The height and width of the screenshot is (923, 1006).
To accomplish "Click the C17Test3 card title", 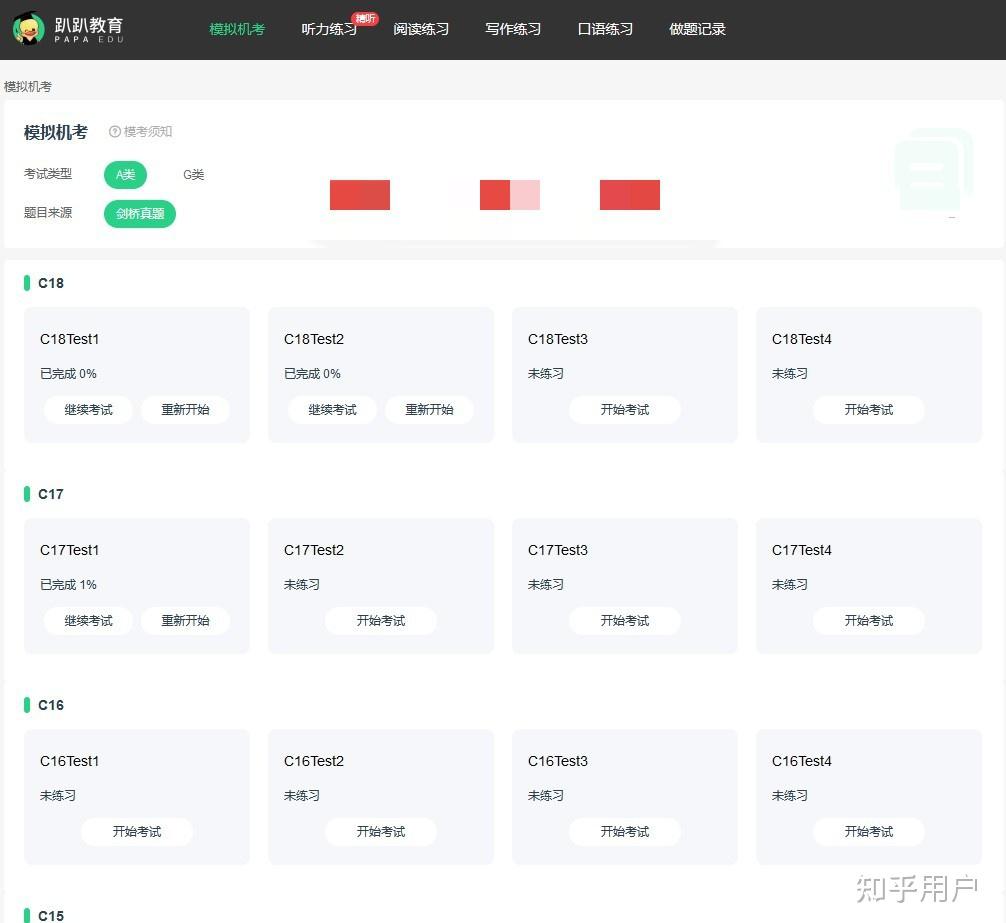I will click(558, 550).
